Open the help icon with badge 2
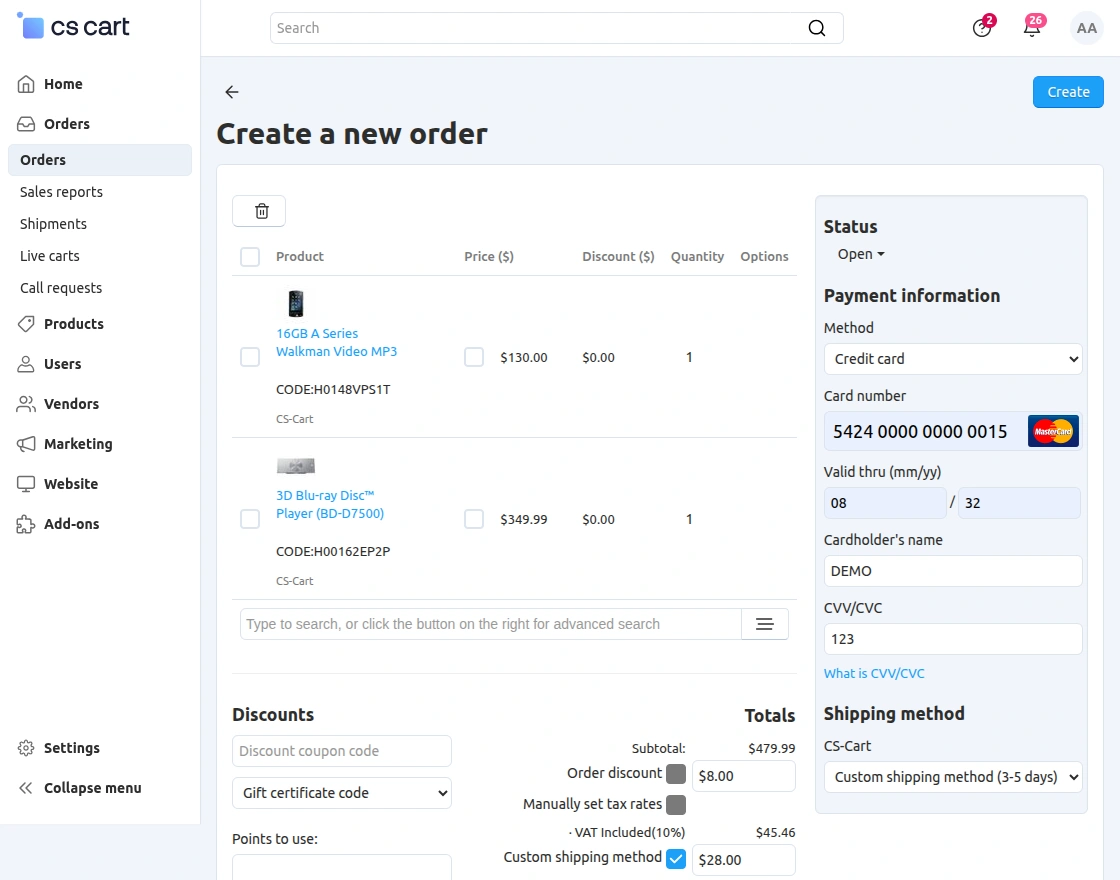1120x880 pixels. pos(982,27)
